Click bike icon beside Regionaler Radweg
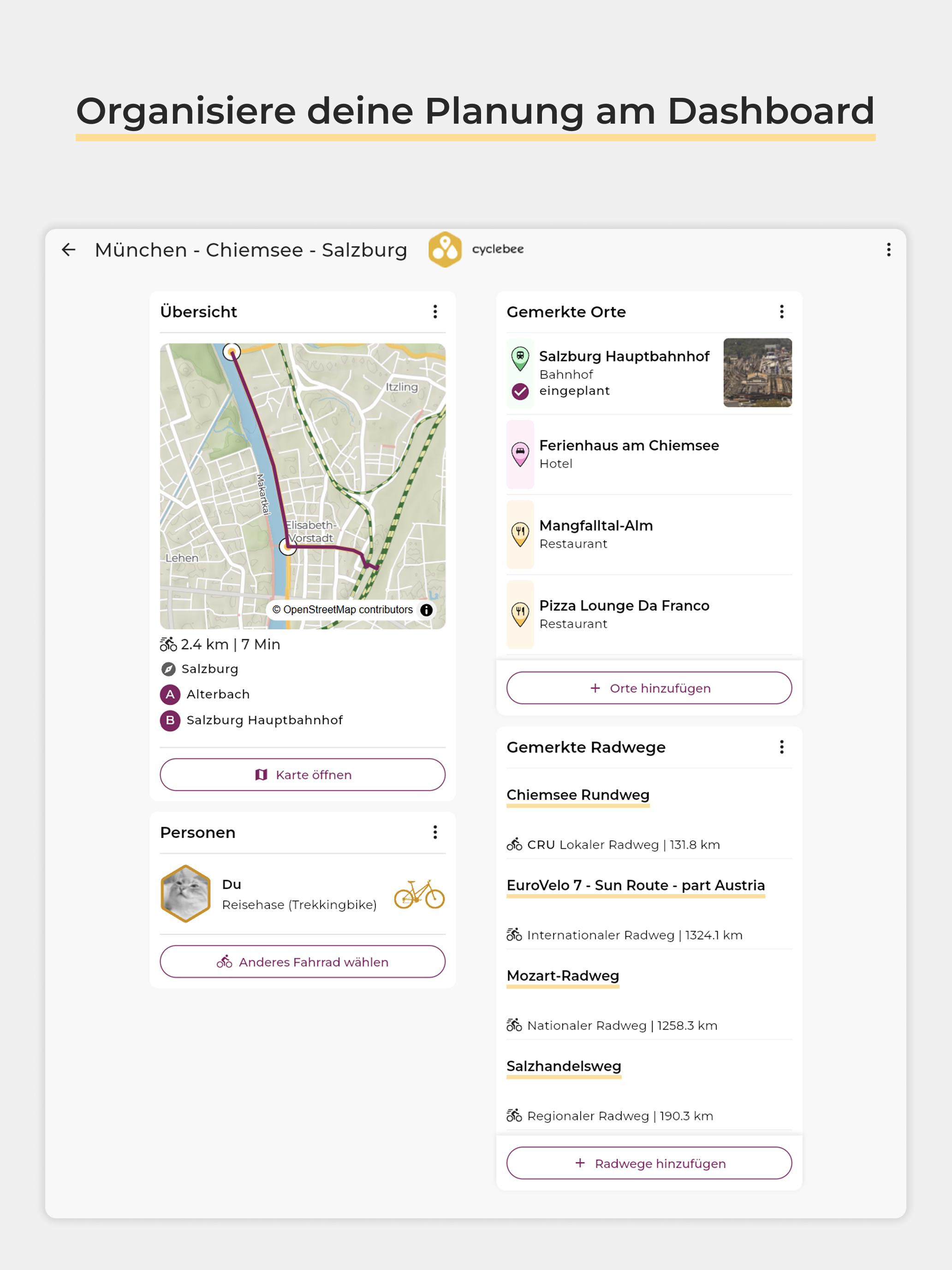 (514, 1115)
